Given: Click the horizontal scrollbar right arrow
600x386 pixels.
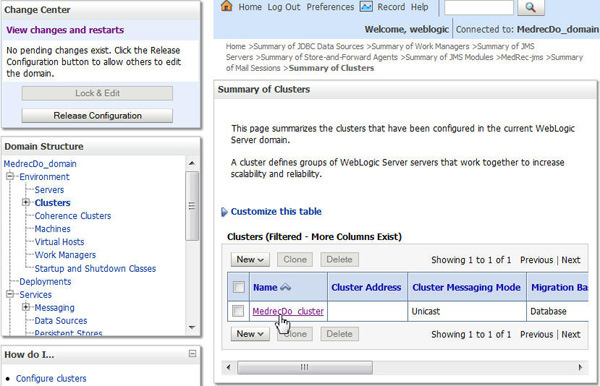Looking at the screenshot, I should pyautogui.click(x=580, y=367).
